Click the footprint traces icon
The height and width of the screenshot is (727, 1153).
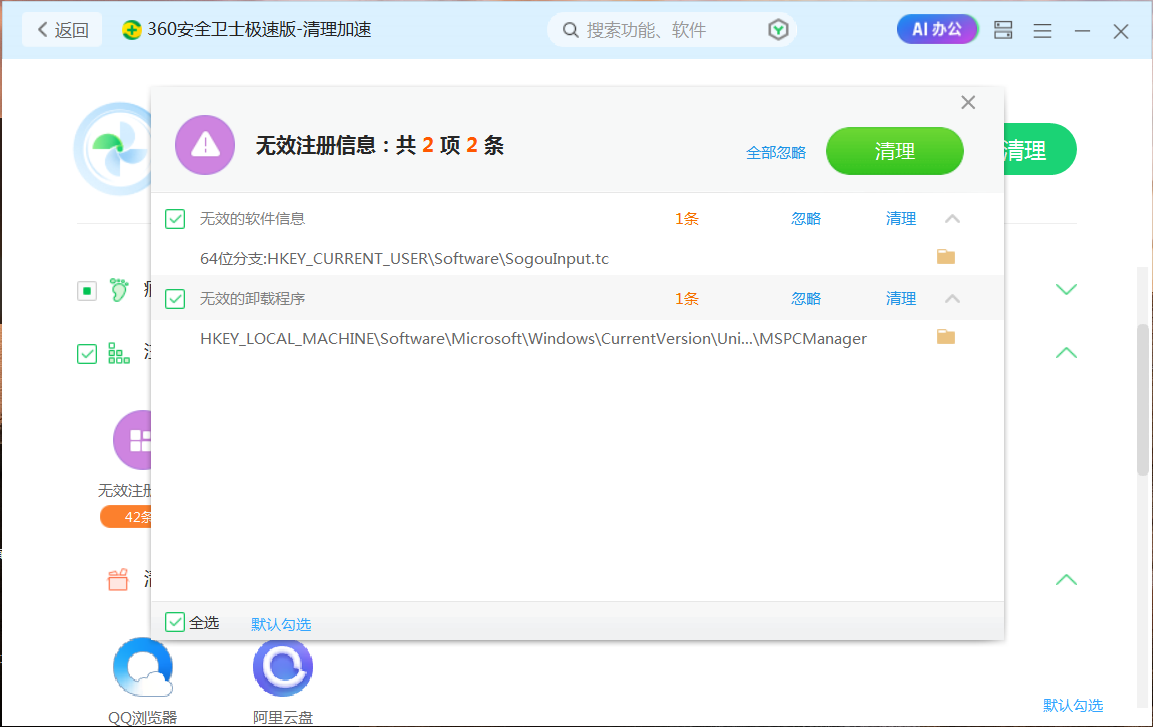pyautogui.click(x=118, y=290)
